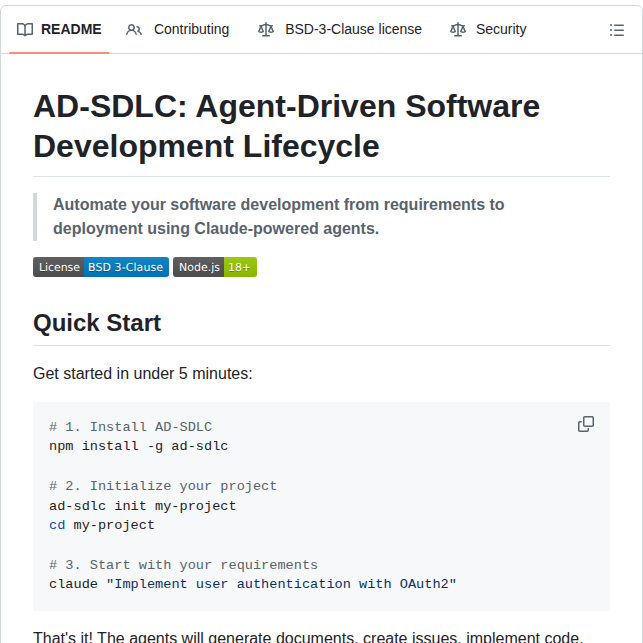643x643 pixels.
Task: Click the 'ad-sdlc init my-project' line
Action: coord(143,506)
